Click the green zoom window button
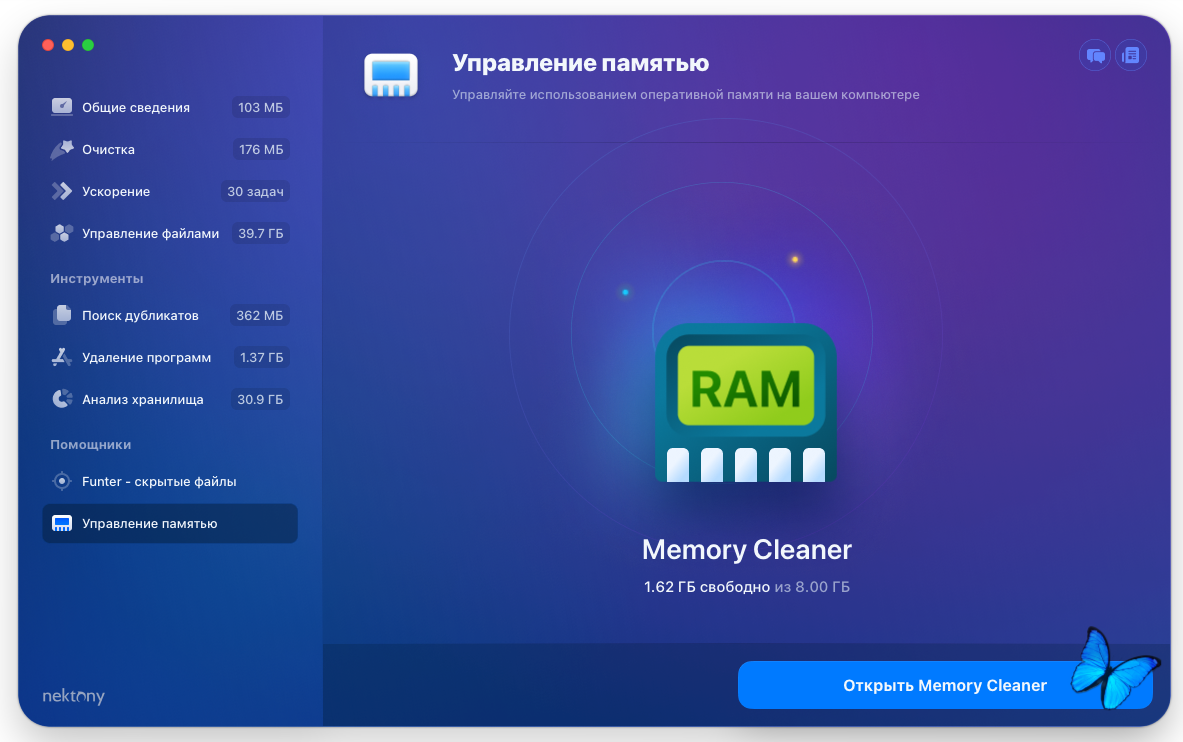This screenshot has width=1183, height=742. 88,45
